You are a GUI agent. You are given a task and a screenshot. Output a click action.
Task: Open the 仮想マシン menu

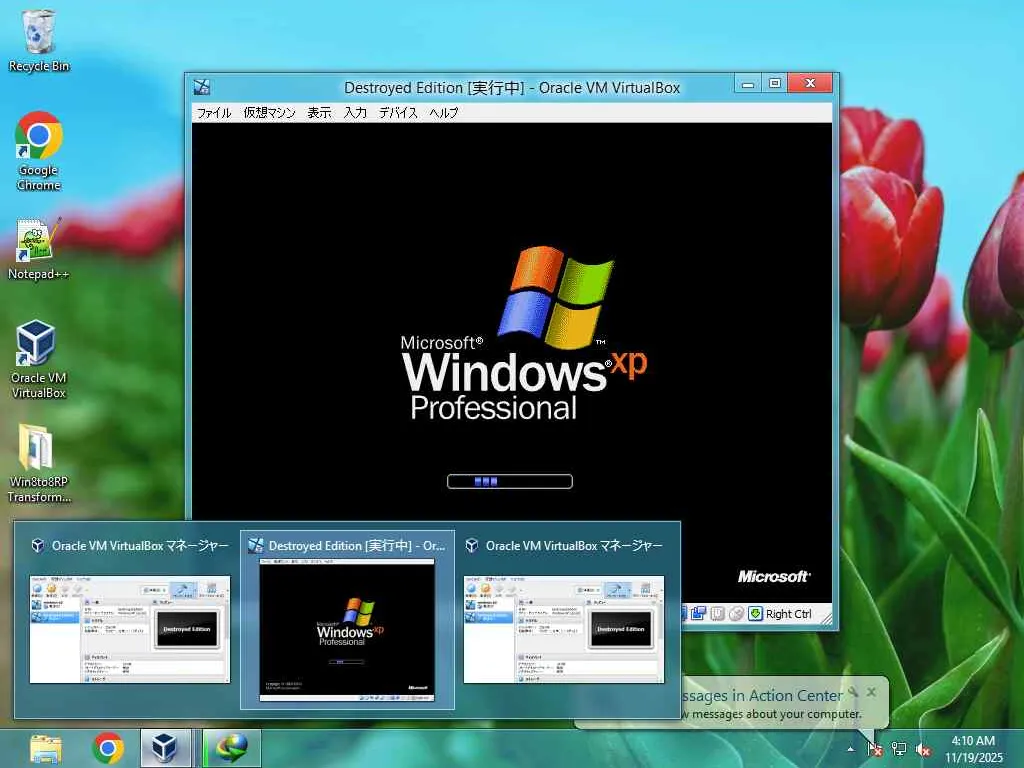point(270,112)
